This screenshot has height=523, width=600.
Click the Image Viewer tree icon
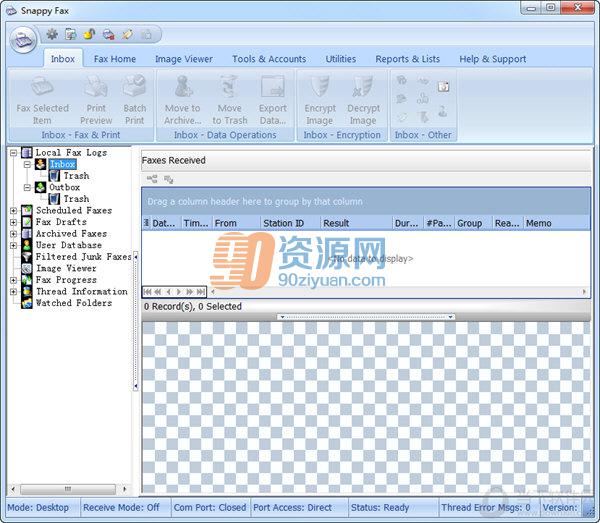[x=27, y=268]
